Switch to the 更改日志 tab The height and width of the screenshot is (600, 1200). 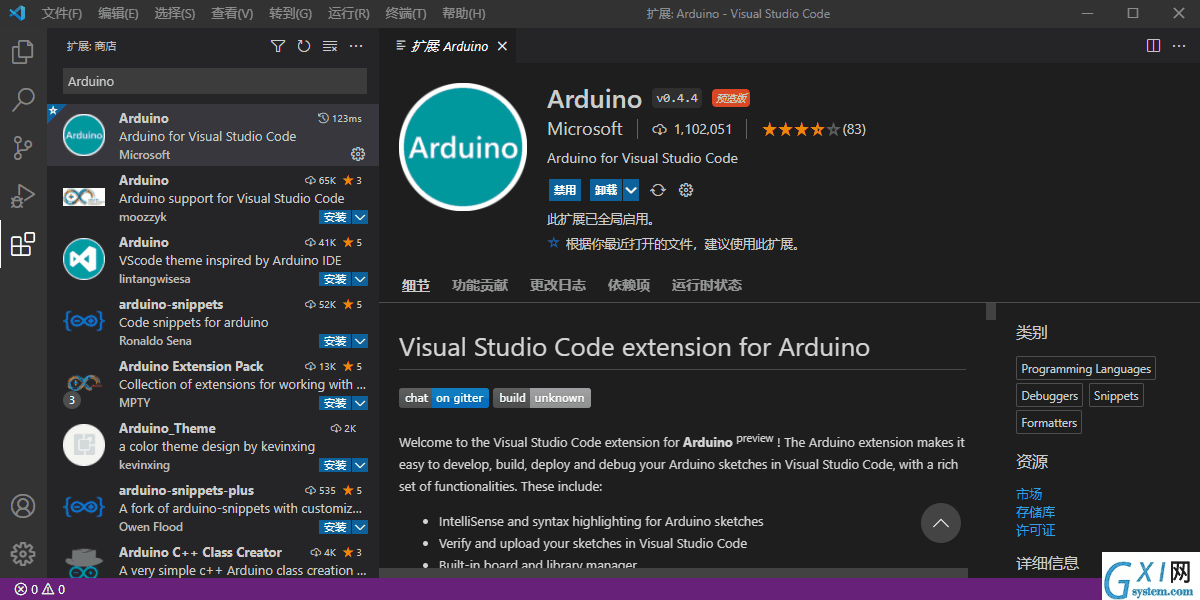pos(558,285)
